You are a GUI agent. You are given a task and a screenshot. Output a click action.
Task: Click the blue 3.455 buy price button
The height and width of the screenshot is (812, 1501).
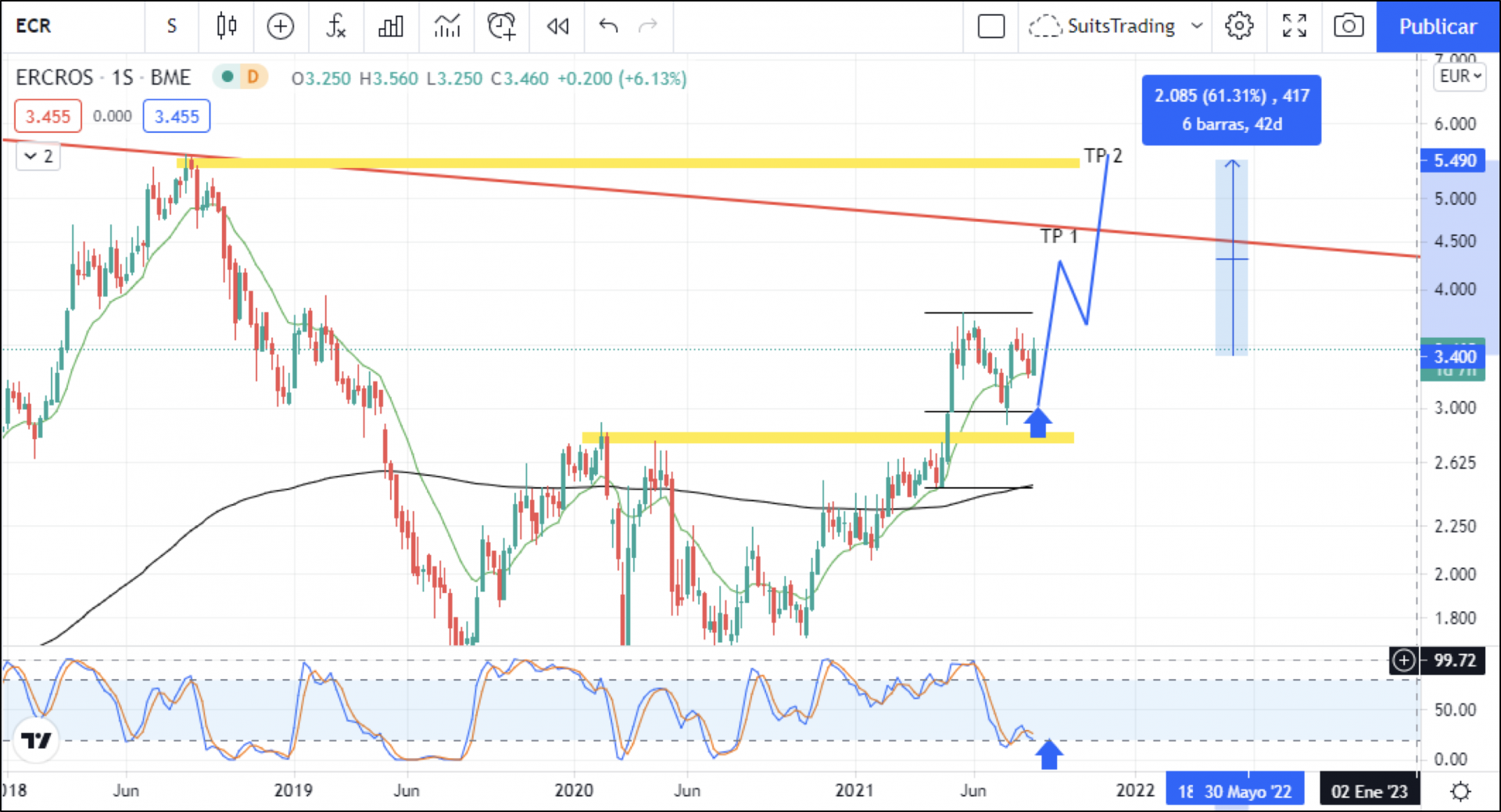click(x=177, y=116)
